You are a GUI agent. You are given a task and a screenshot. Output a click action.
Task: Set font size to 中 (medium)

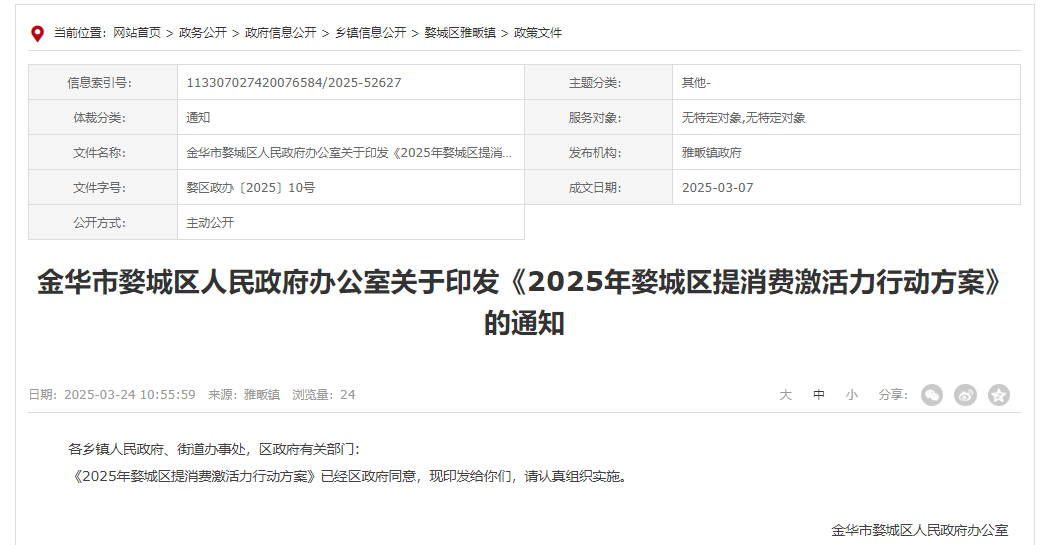(x=819, y=395)
